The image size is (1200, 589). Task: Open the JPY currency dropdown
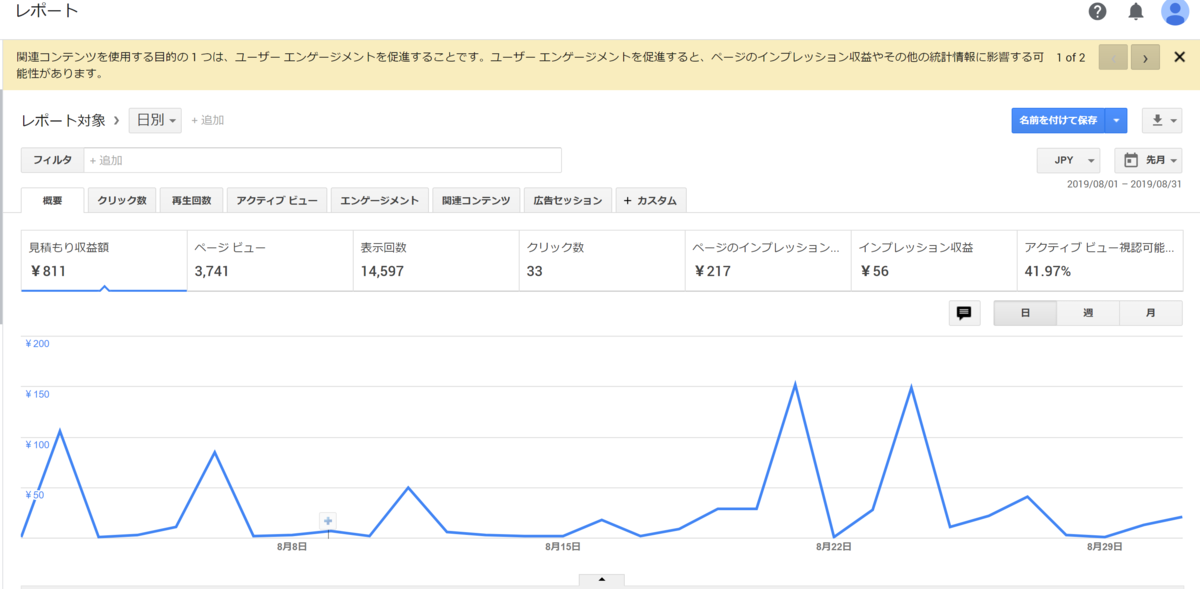[x=1068, y=160]
